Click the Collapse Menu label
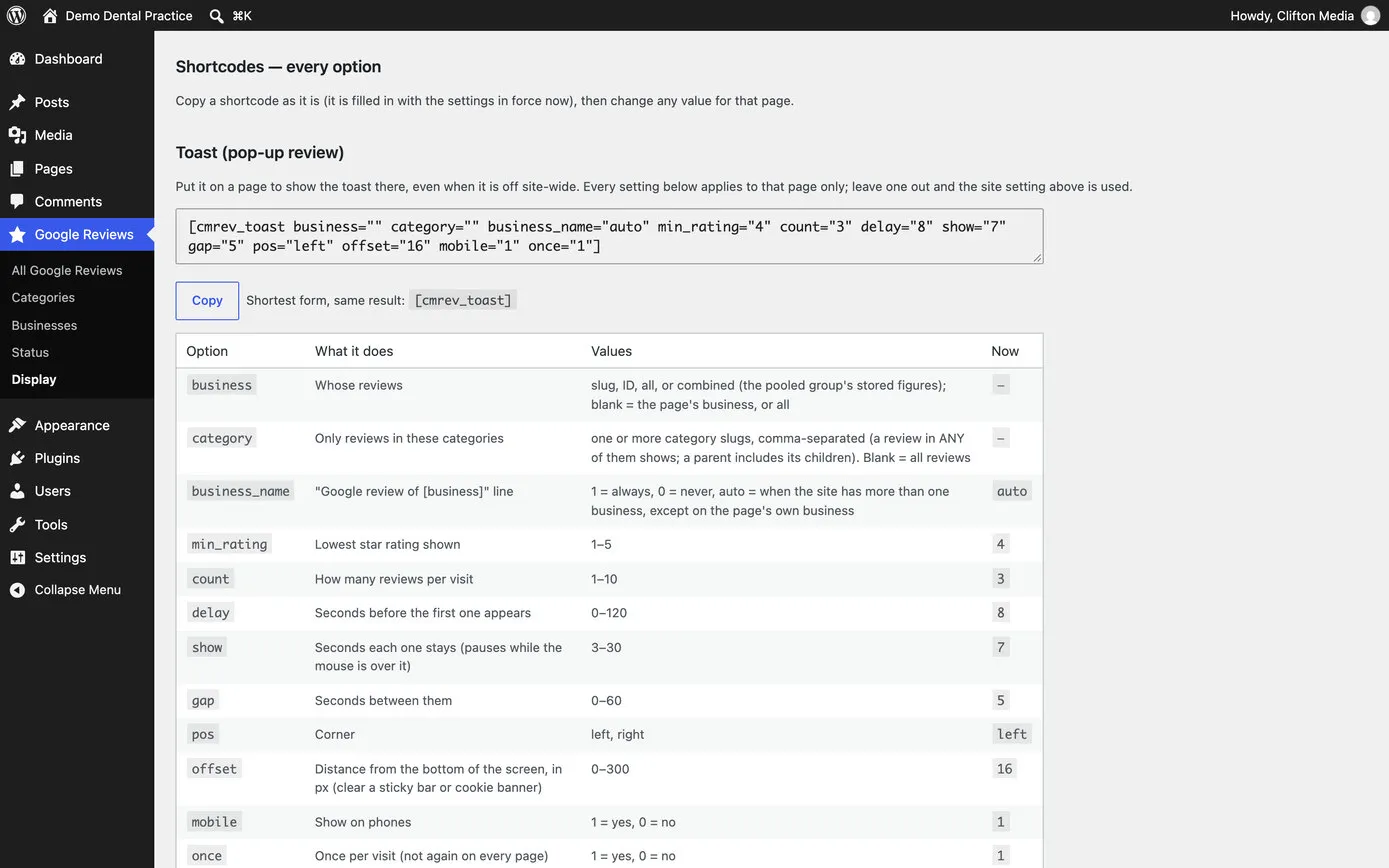1389x868 pixels. pos(78,590)
